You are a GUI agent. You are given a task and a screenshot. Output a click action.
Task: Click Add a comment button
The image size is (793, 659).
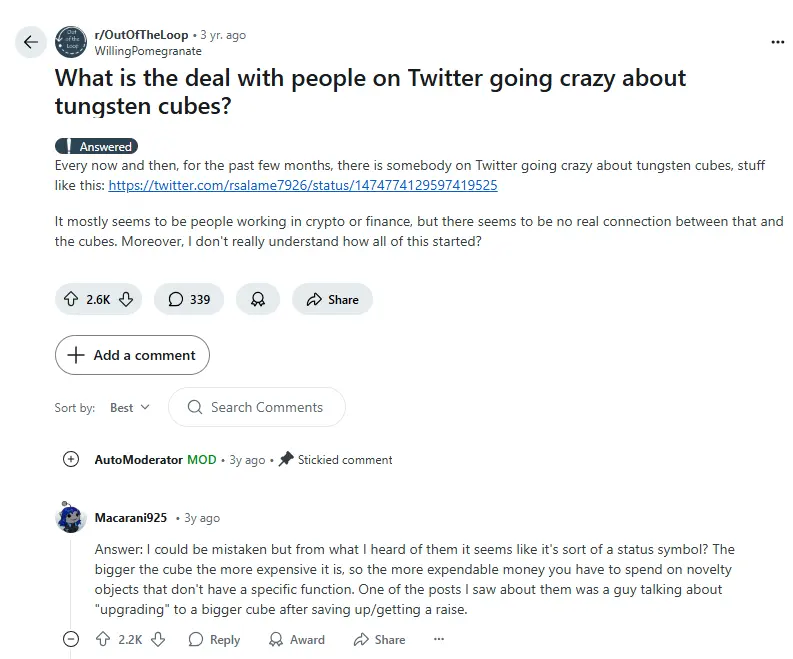coord(132,355)
